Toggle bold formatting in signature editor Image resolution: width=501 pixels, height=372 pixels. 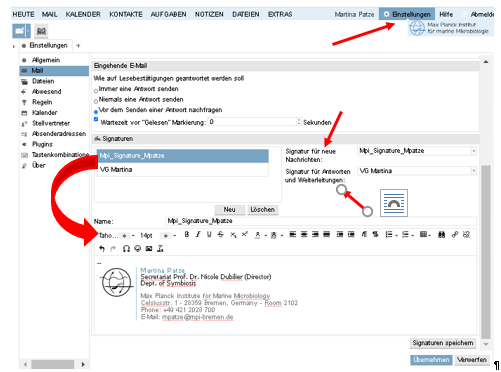[187, 235]
